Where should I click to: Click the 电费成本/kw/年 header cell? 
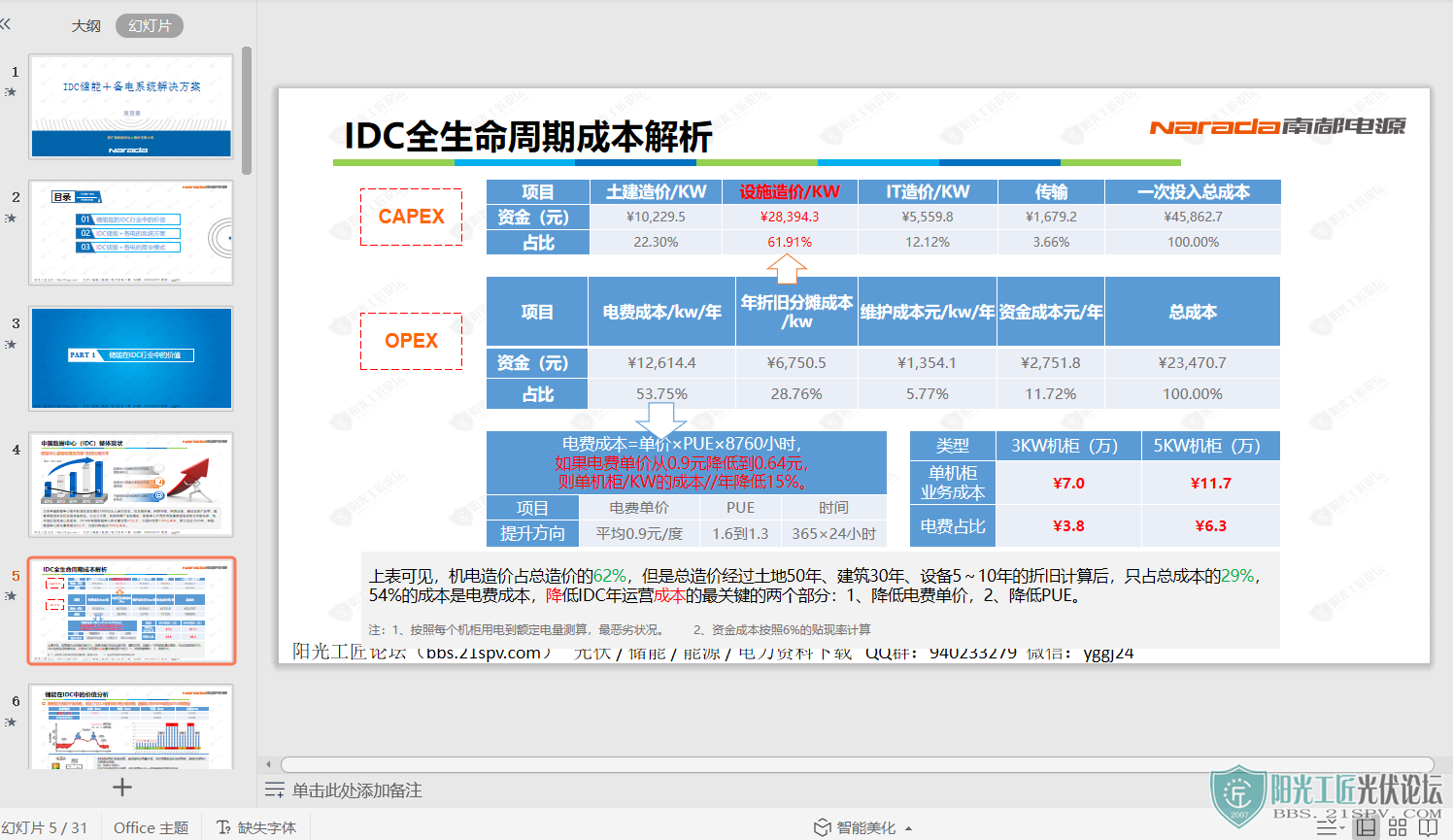click(661, 312)
